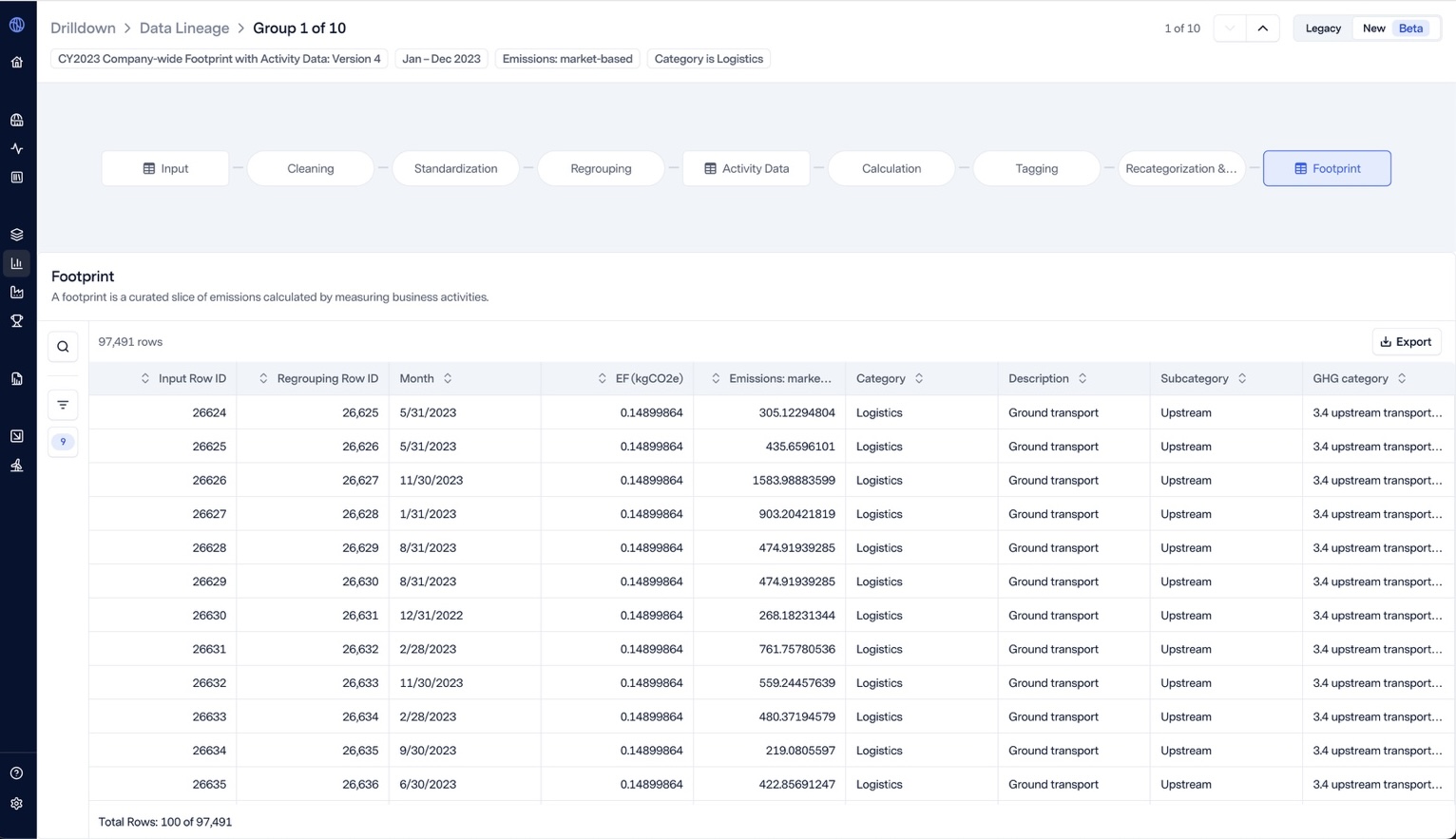Click the CY2023 Company-wide Footprint chip
The width and height of the screenshot is (1456, 839).
[220, 59]
